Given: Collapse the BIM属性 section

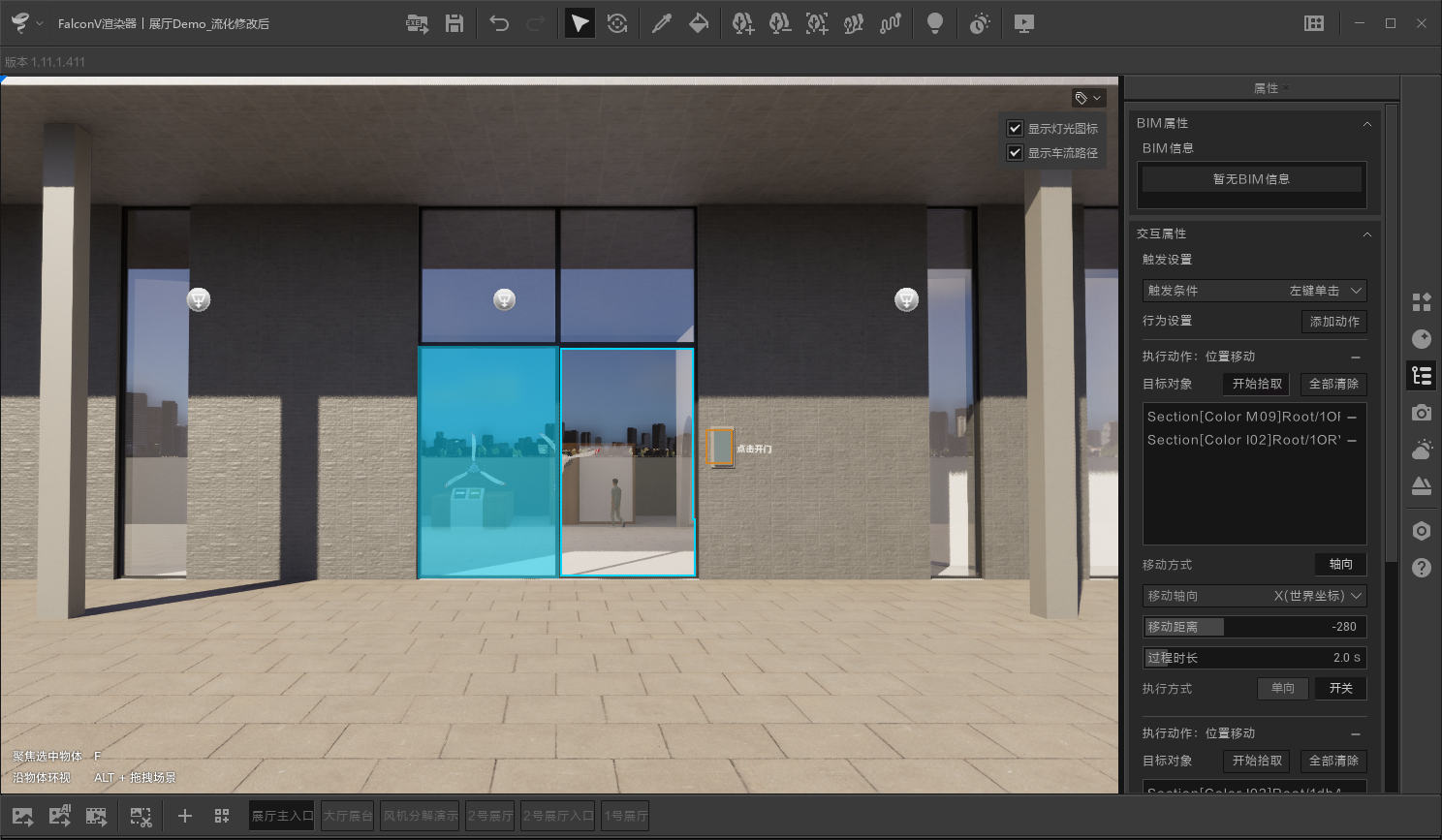Looking at the screenshot, I should tap(1366, 123).
